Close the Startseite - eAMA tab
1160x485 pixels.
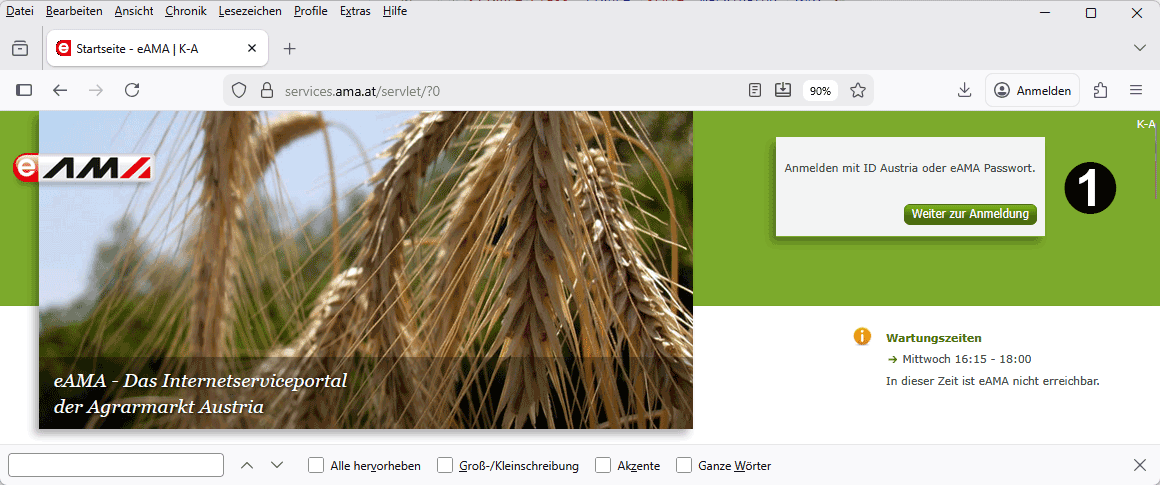pyautogui.click(x=252, y=49)
